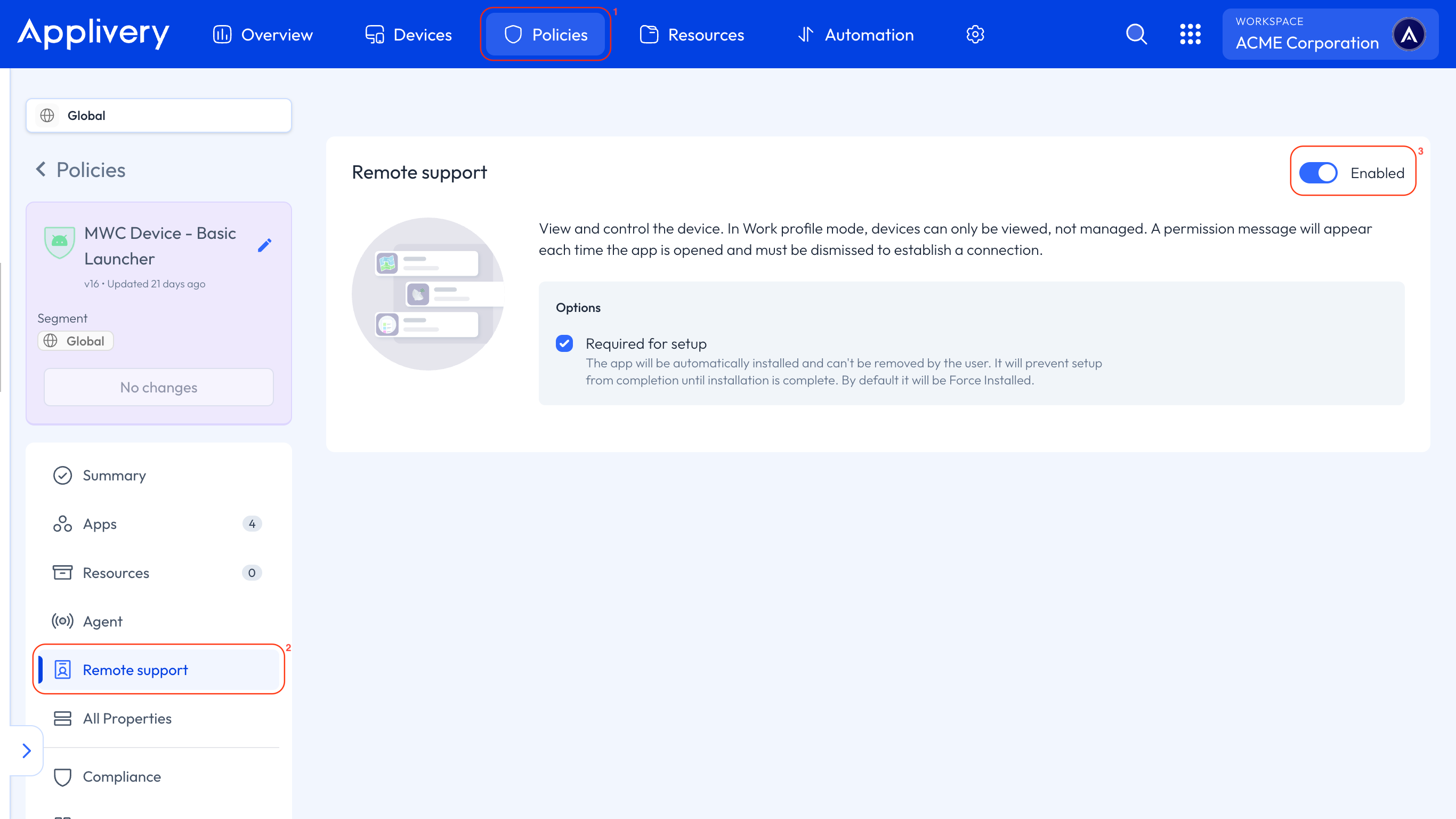The height and width of the screenshot is (819, 1456).
Task: Click the Applivery logo
Action: [x=94, y=34]
